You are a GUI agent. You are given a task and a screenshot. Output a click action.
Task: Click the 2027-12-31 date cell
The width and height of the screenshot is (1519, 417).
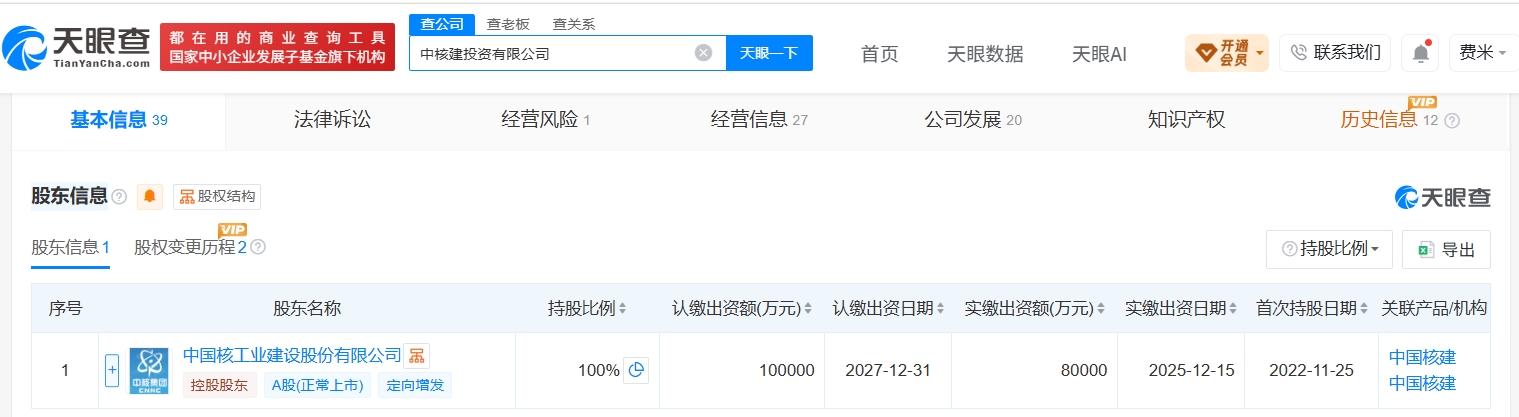[886, 370]
